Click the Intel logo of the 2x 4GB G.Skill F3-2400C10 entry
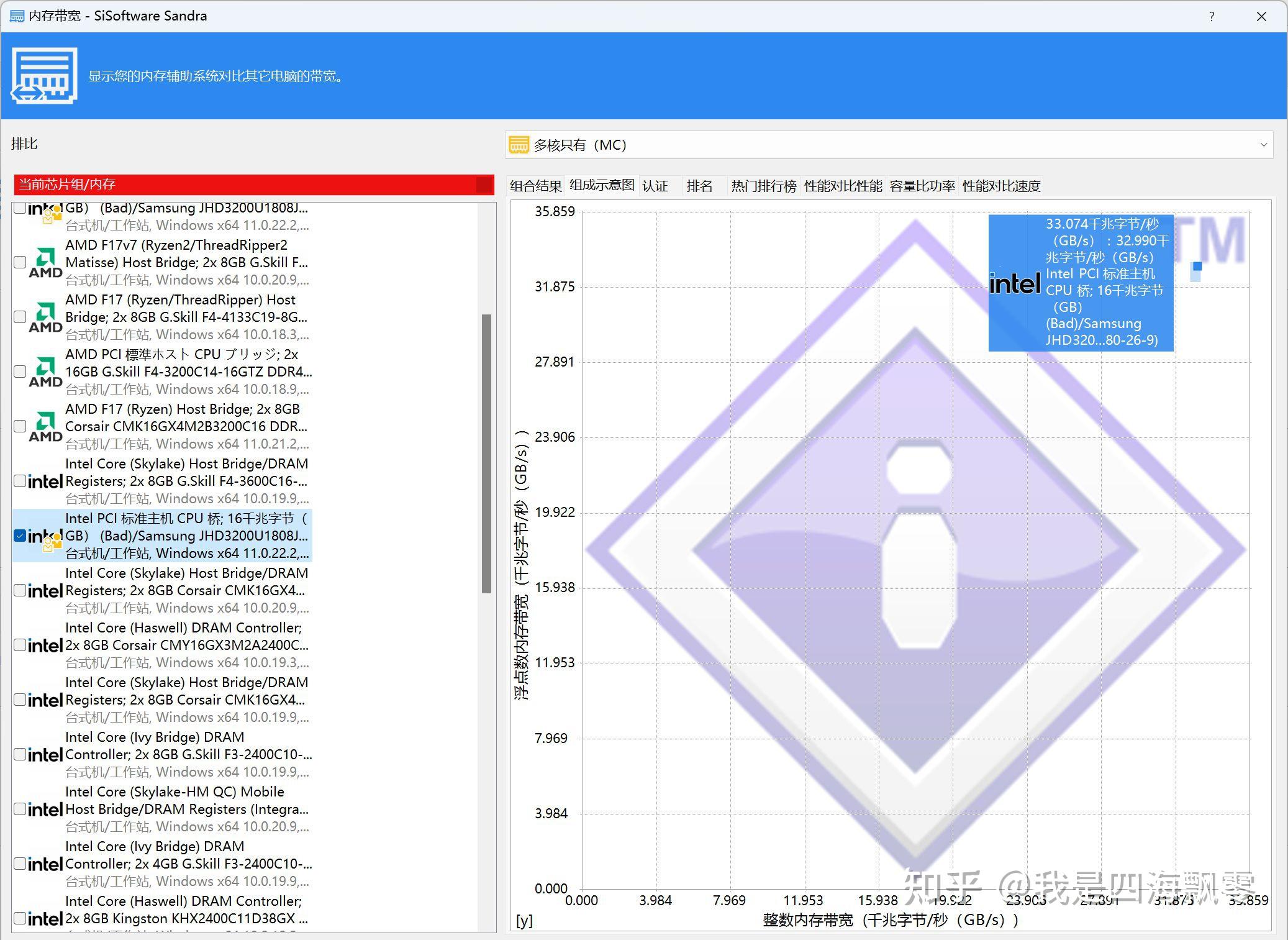The image size is (1288, 940). point(45,864)
